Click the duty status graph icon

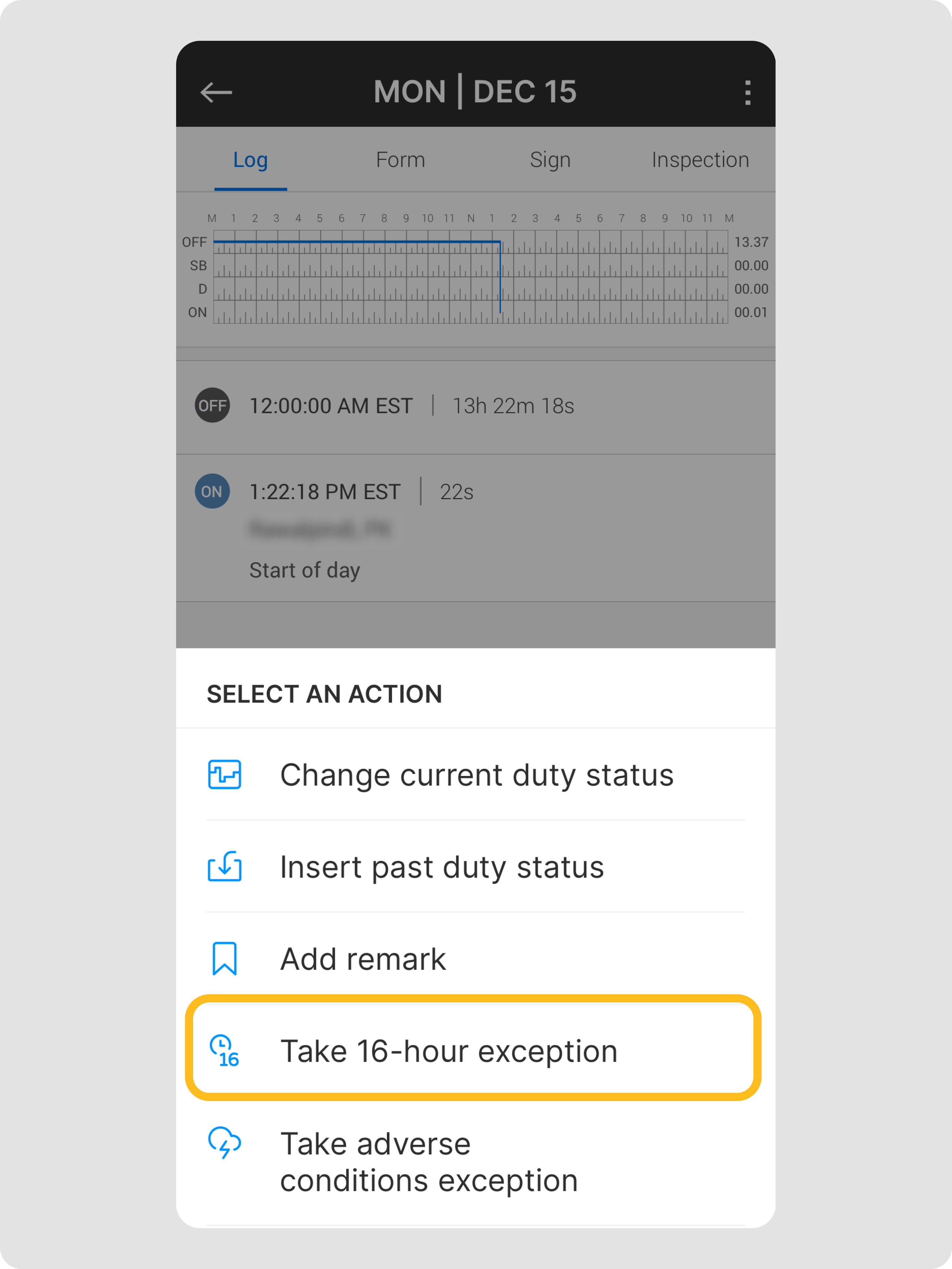point(224,775)
